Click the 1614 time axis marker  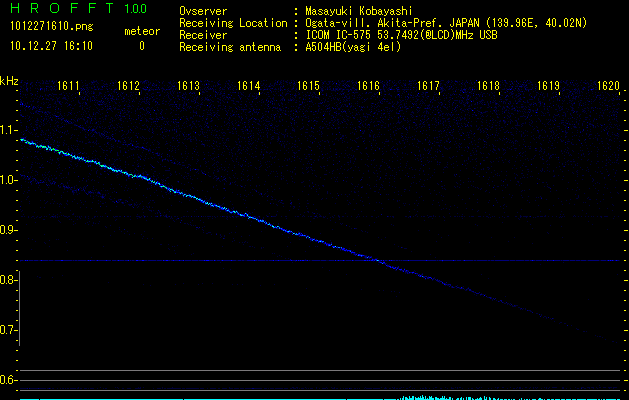pos(248,86)
